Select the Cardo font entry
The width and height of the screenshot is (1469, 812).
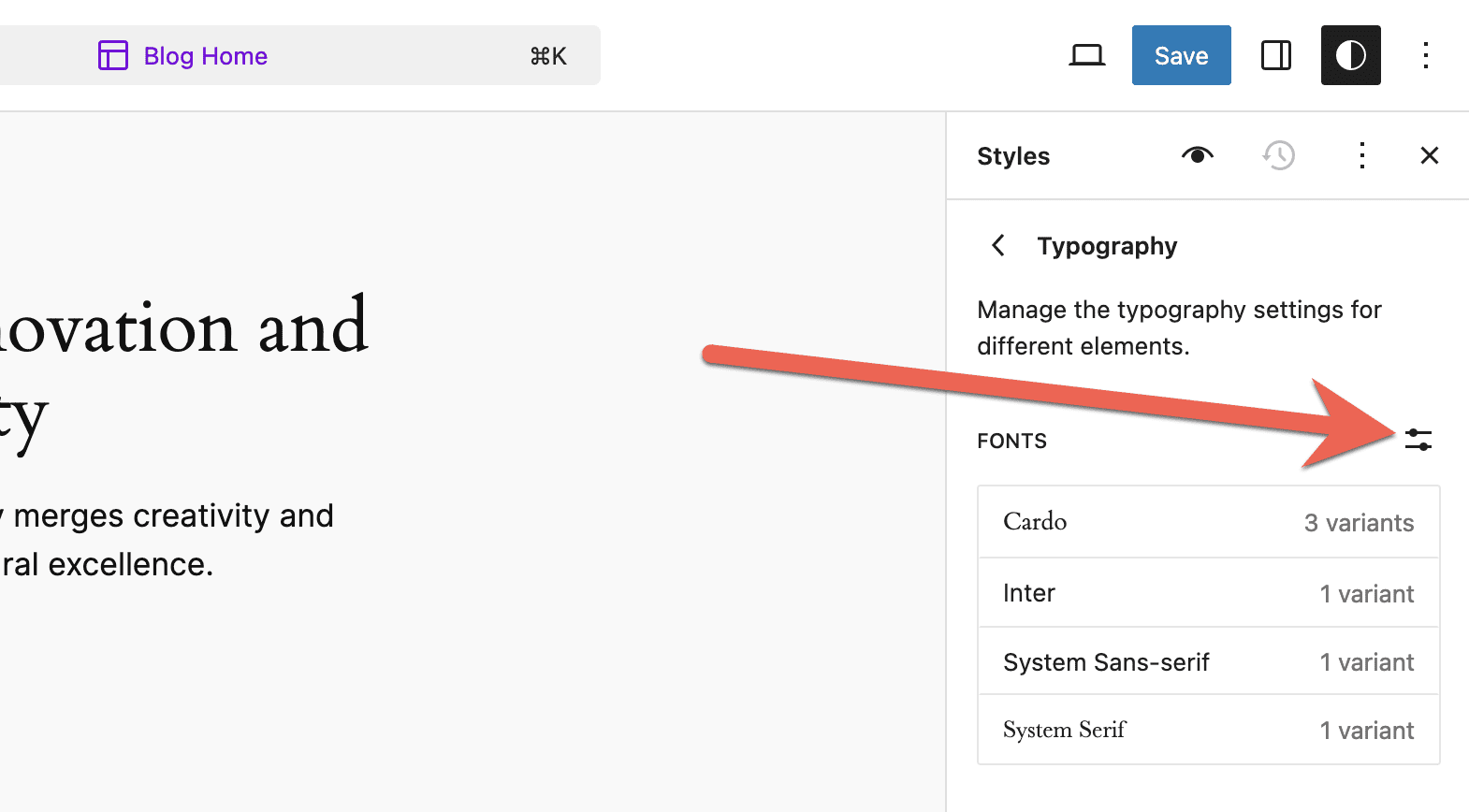[x=1208, y=522]
